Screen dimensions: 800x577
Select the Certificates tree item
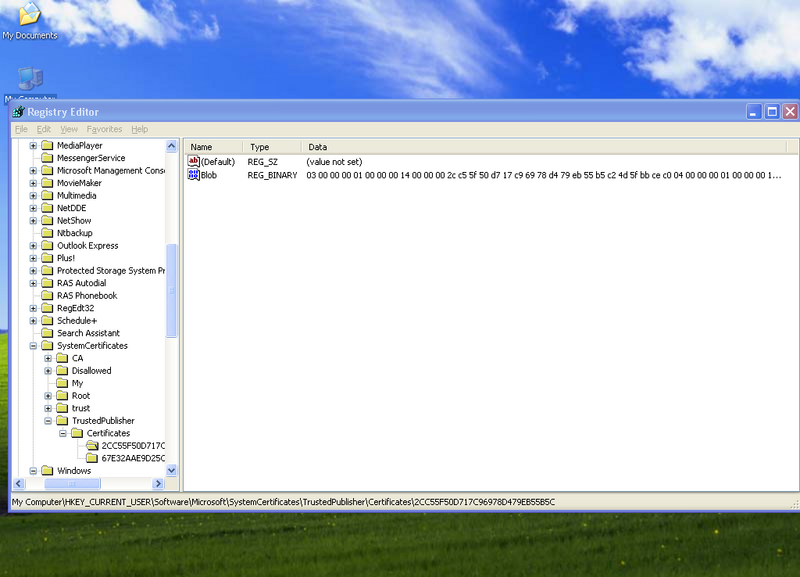click(x=108, y=433)
